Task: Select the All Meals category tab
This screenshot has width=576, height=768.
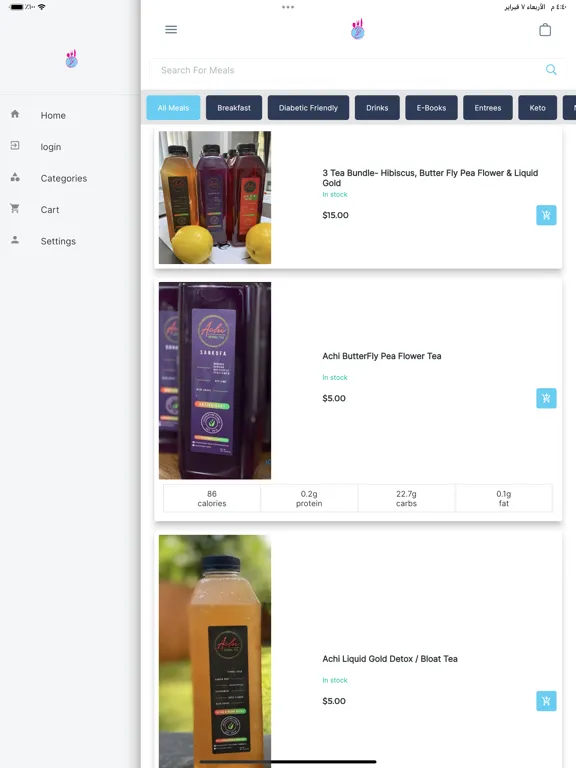Action: click(x=173, y=108)
